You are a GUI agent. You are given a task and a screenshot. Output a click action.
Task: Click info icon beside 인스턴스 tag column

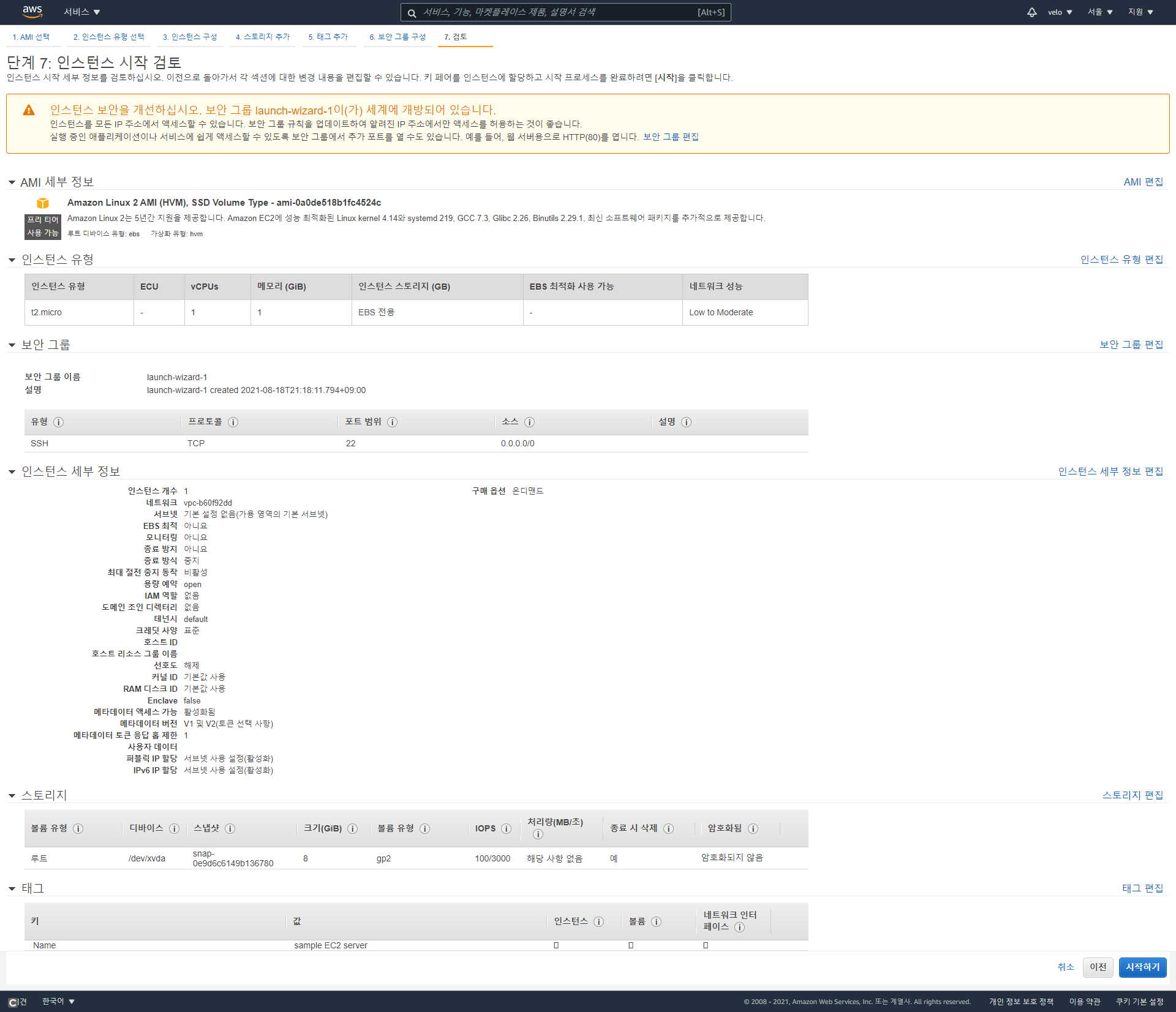point(598,921)
